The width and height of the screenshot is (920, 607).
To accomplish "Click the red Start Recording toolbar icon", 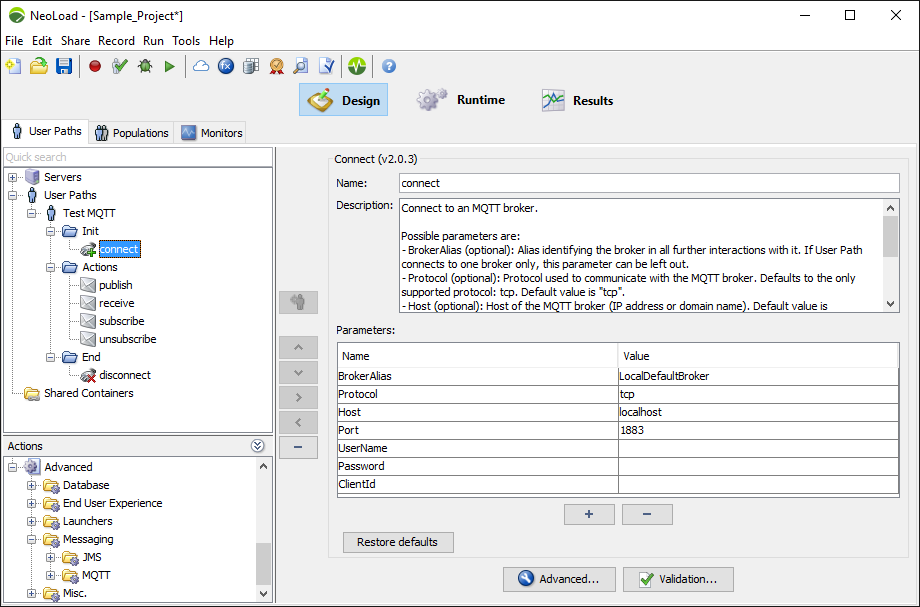I will pos(95,66).
